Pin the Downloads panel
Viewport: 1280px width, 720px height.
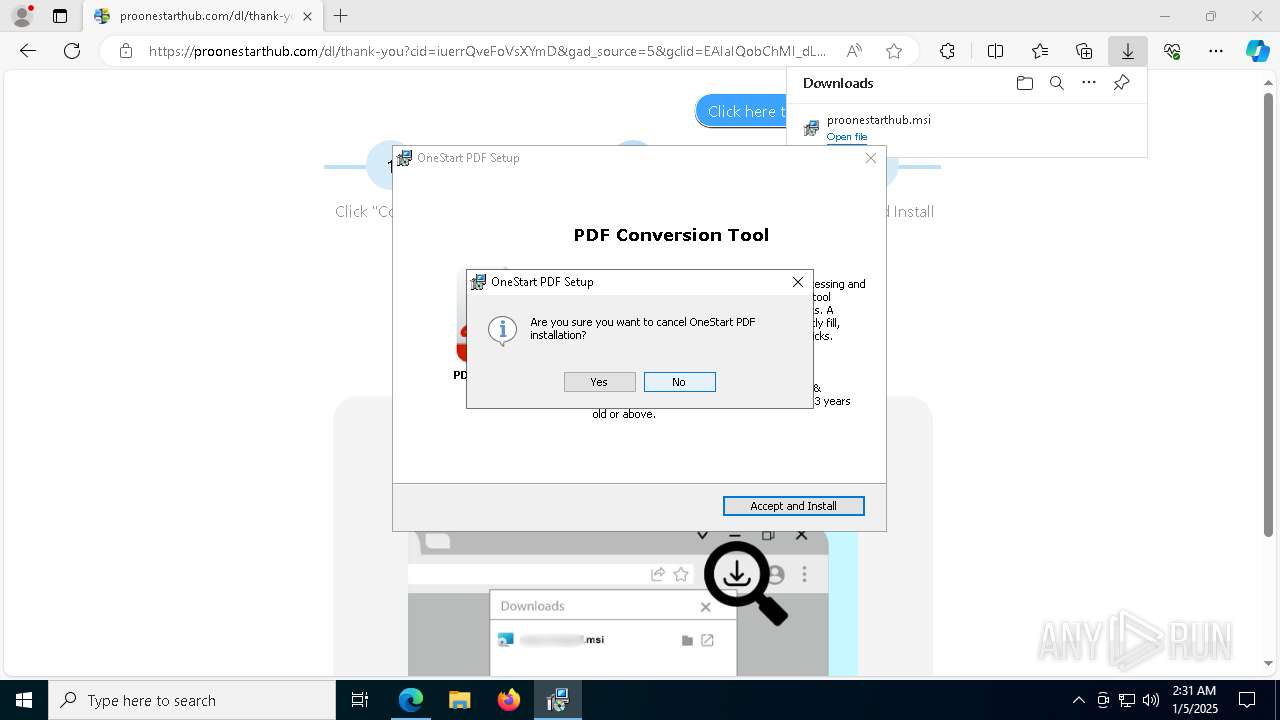(1121, 83)
